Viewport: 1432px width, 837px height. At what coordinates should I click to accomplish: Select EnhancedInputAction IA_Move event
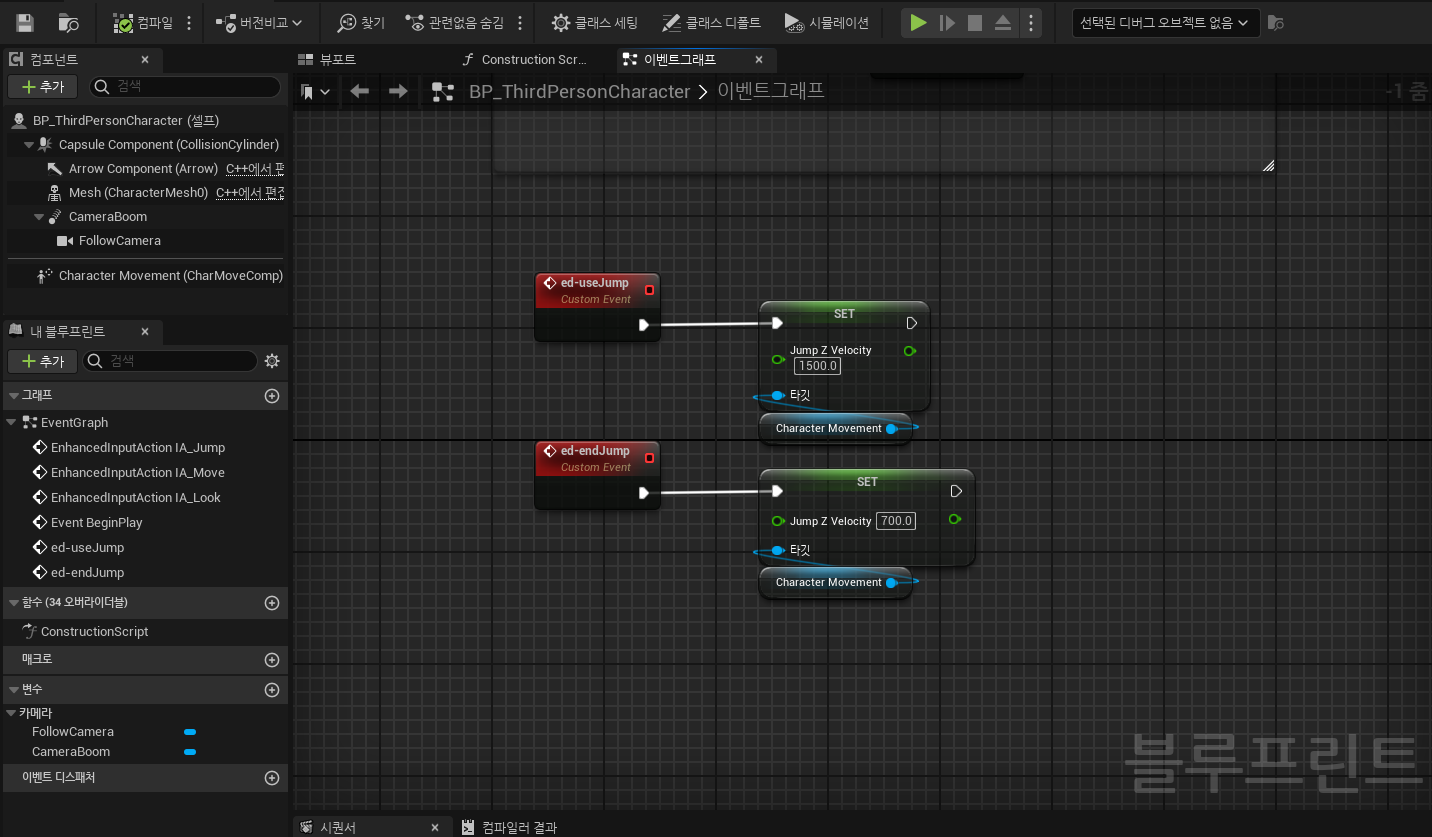tap(138, 473)
